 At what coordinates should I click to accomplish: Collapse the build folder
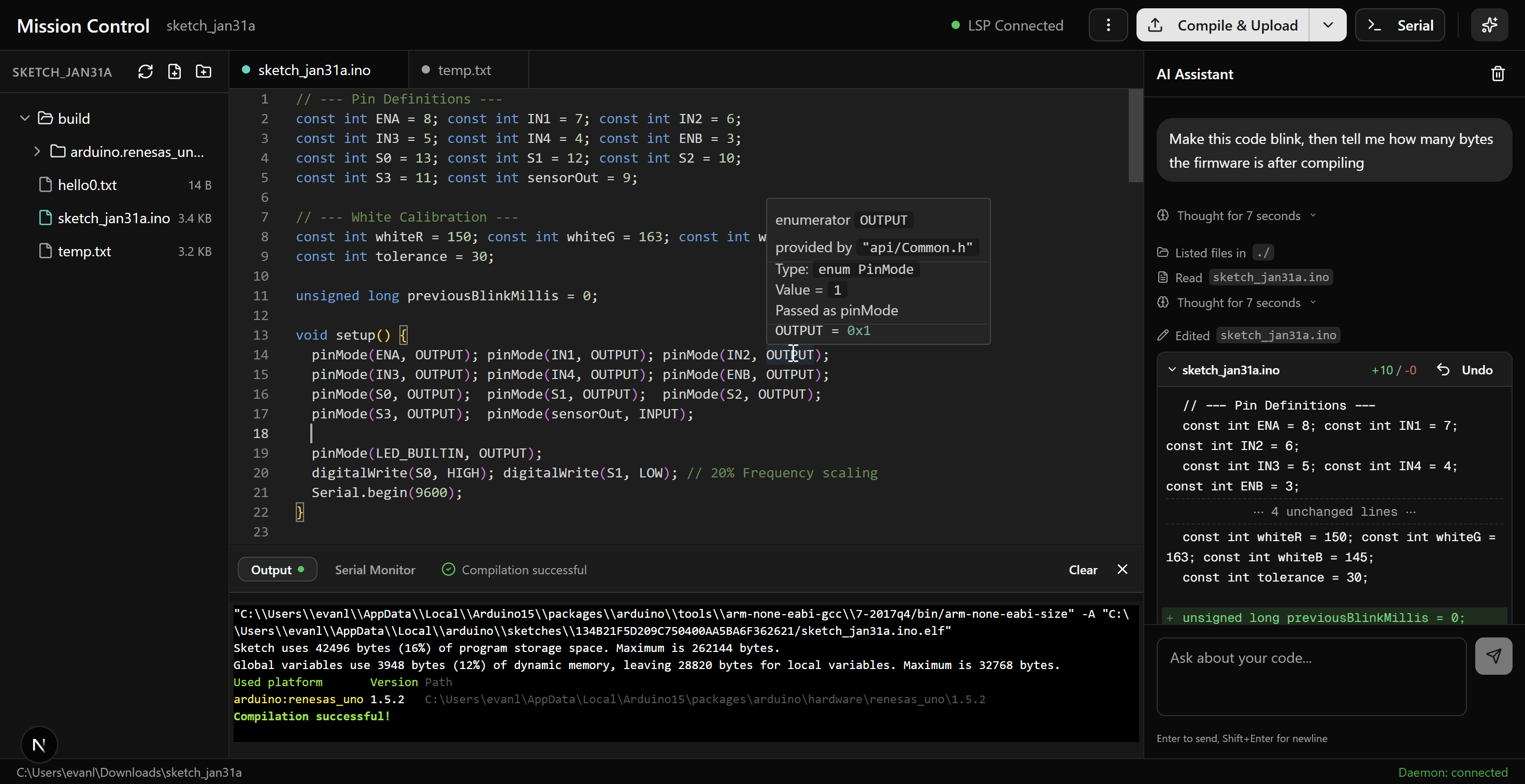pos(25,119)
